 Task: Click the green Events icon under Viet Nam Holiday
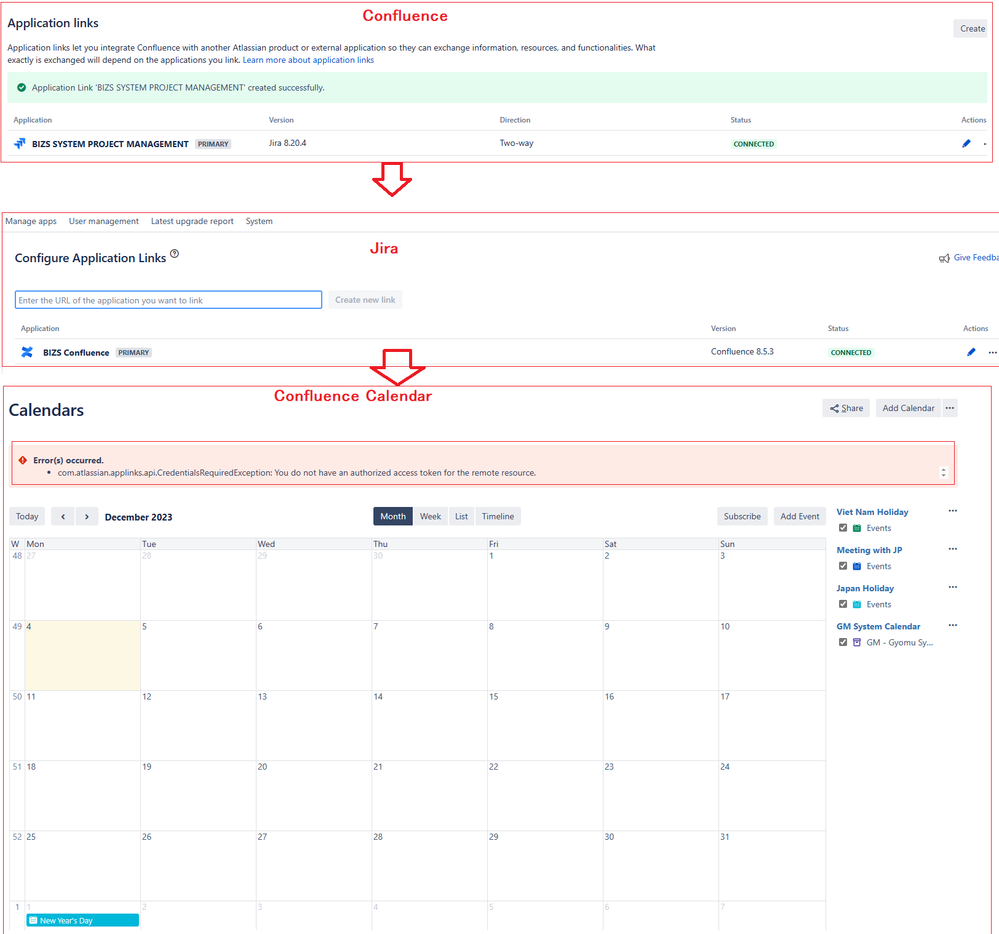(x=857, y=528)
